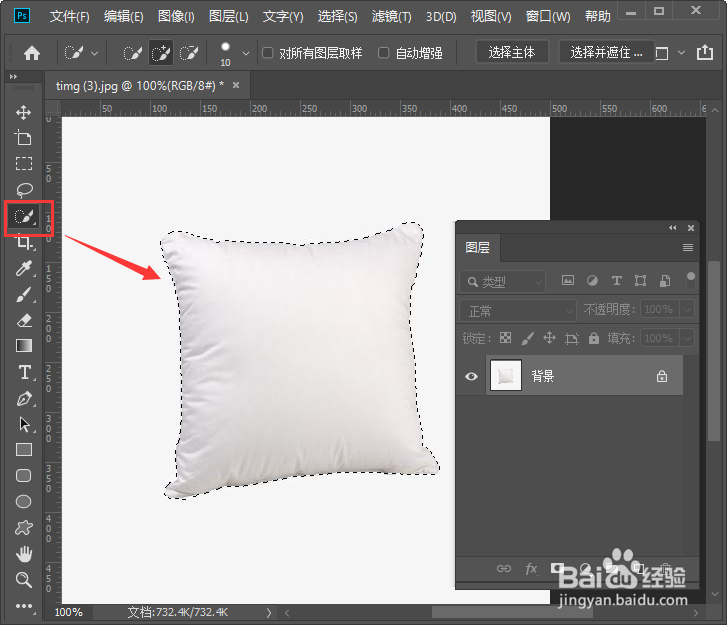Open the status bar info arrow

pyautogui.click(x=269, y=612)
